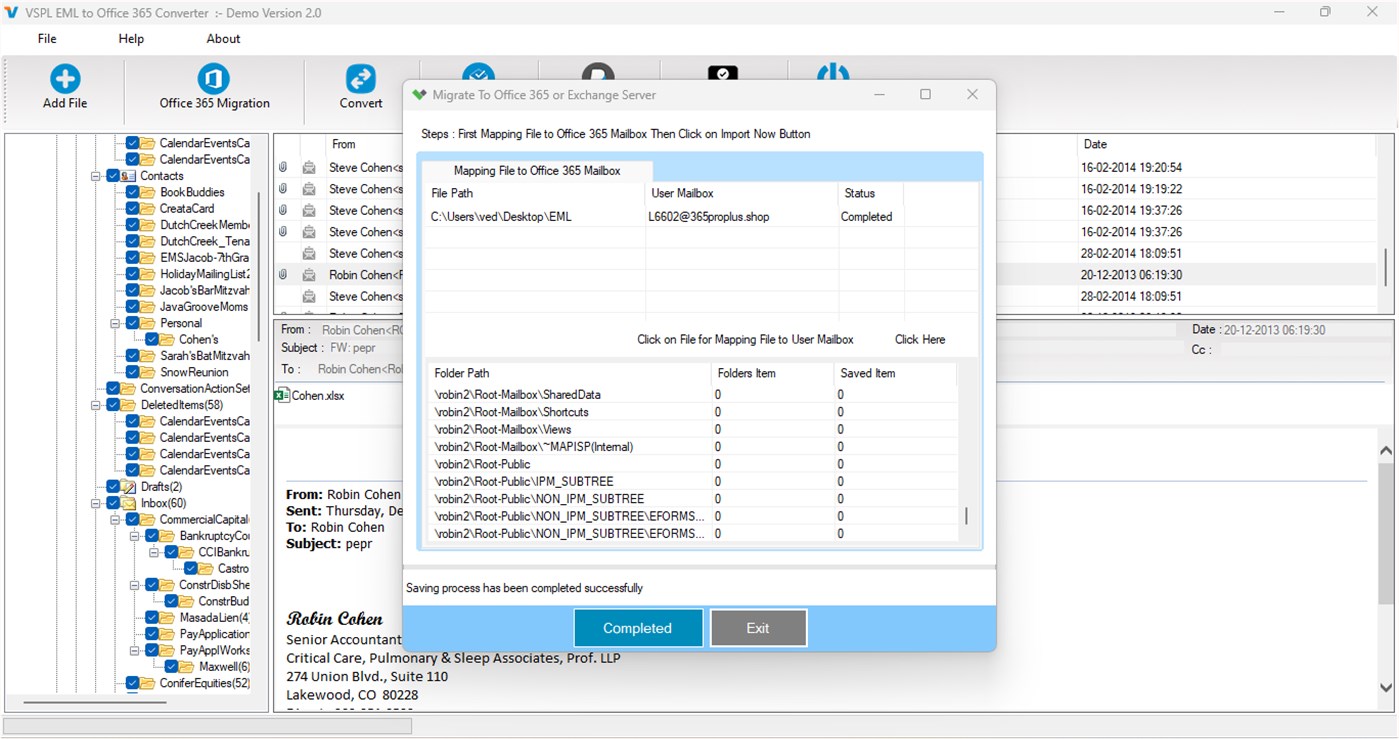Uncheck the Contacts folder checkbox
This screenshot has height=739, width=1399.
tap(113, 175)
